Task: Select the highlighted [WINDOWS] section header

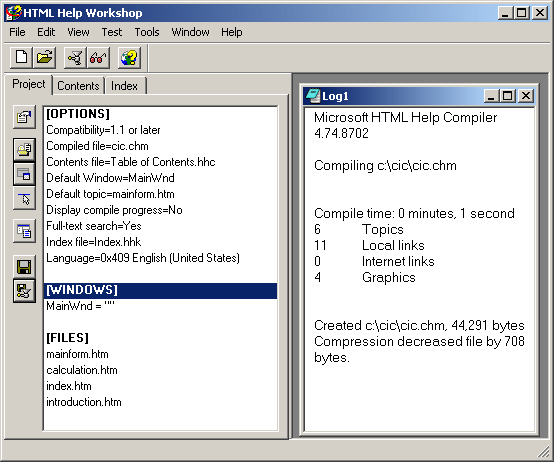Action: (x=160, y=290)
